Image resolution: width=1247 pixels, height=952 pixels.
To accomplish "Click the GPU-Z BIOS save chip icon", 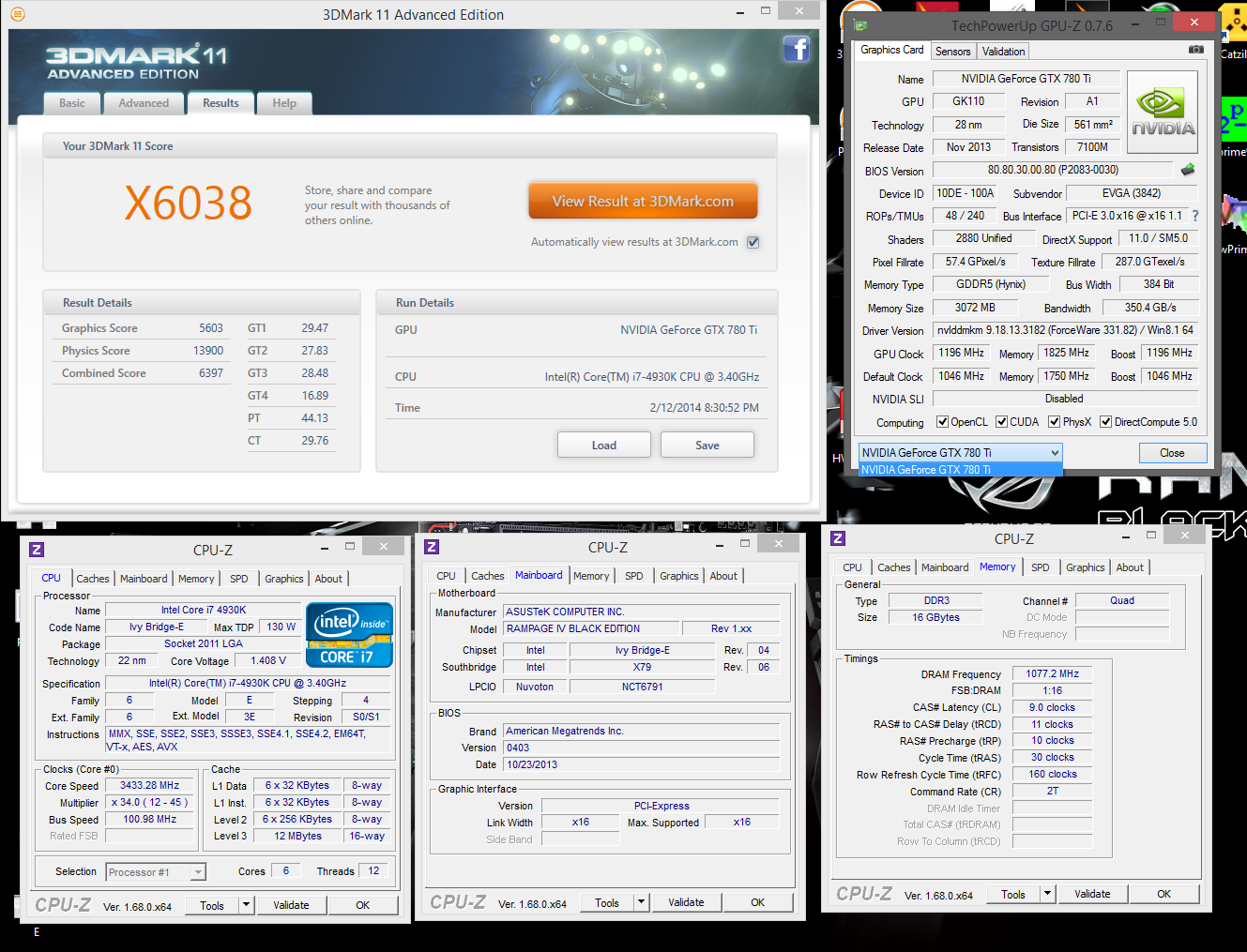I will pos(1188,170).
